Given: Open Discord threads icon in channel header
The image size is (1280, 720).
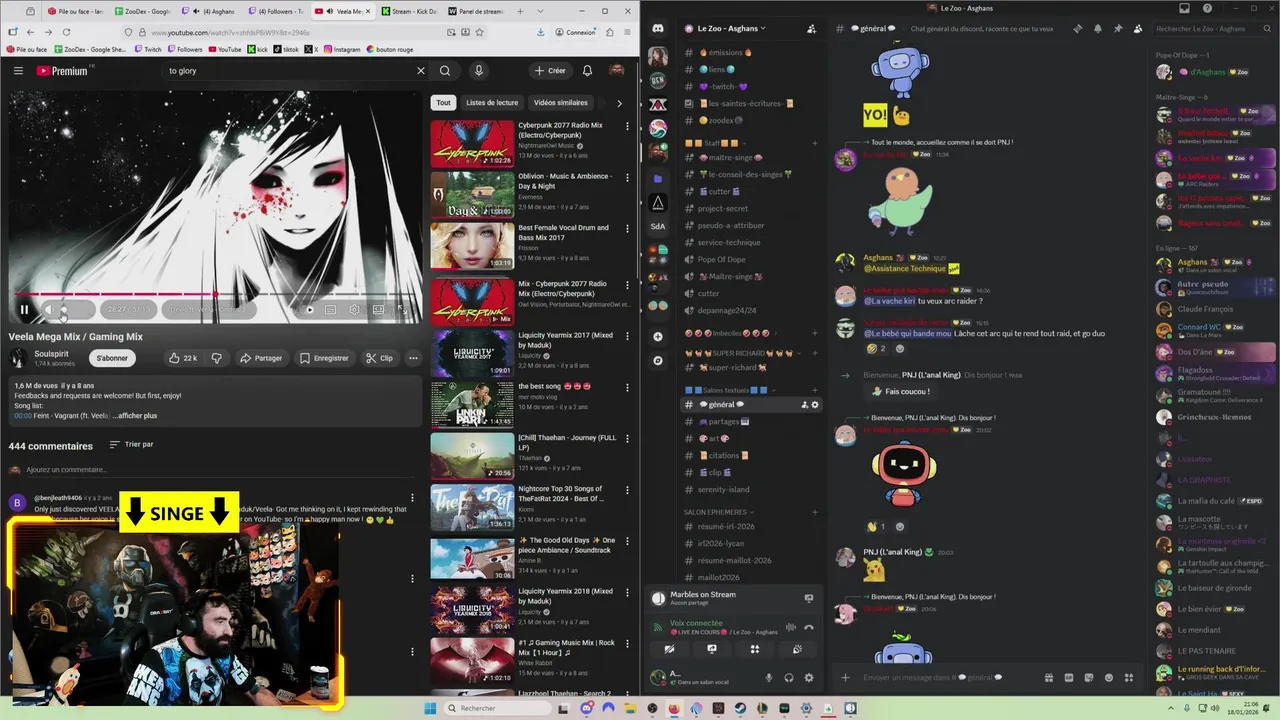Looking at the screenshot, I should [1077, 29].
